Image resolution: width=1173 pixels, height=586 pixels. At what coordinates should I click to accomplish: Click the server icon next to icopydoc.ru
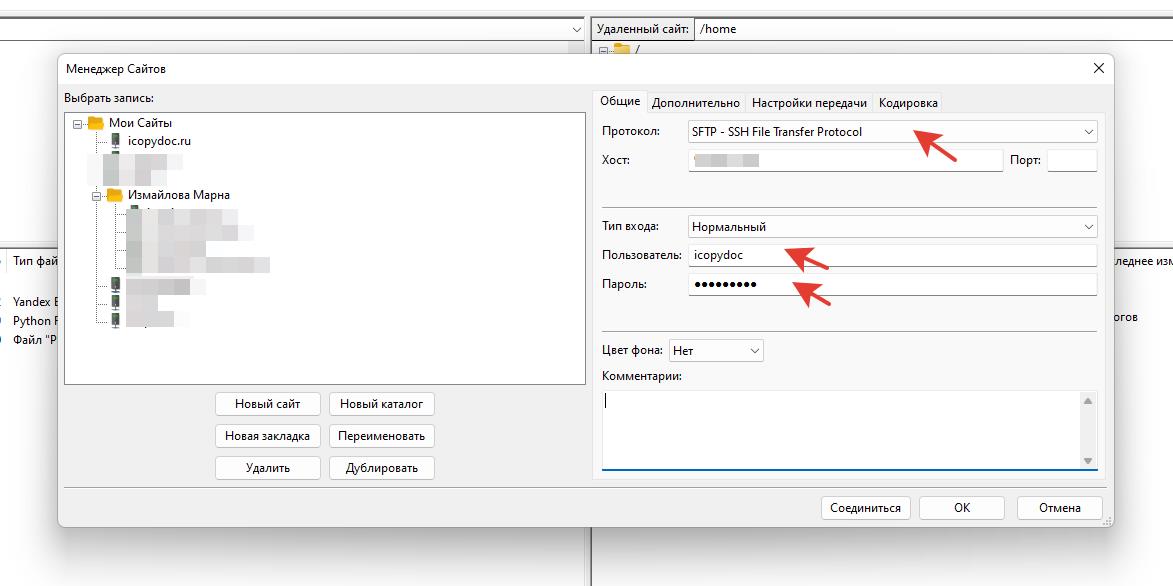116,141
